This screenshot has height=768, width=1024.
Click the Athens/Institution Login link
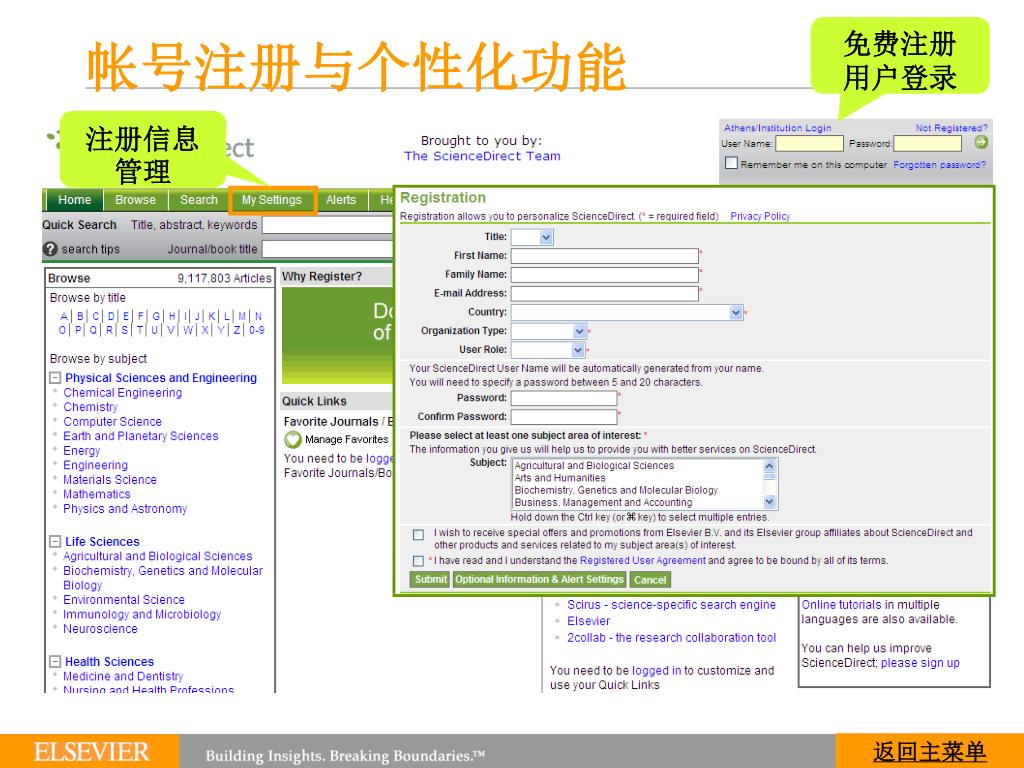(777, 128)
